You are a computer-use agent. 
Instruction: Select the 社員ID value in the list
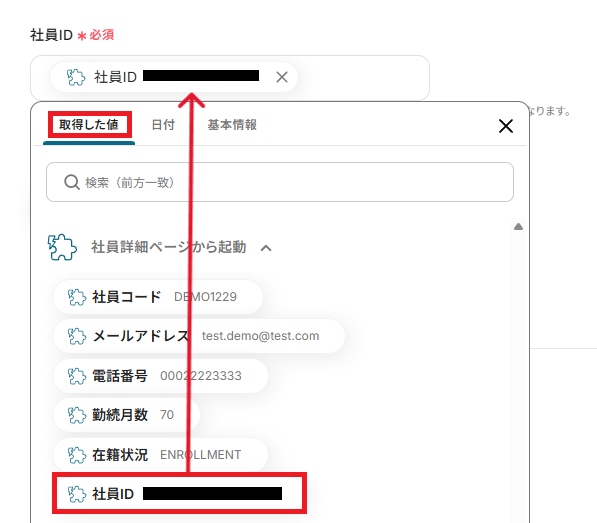tap(179, 494)
